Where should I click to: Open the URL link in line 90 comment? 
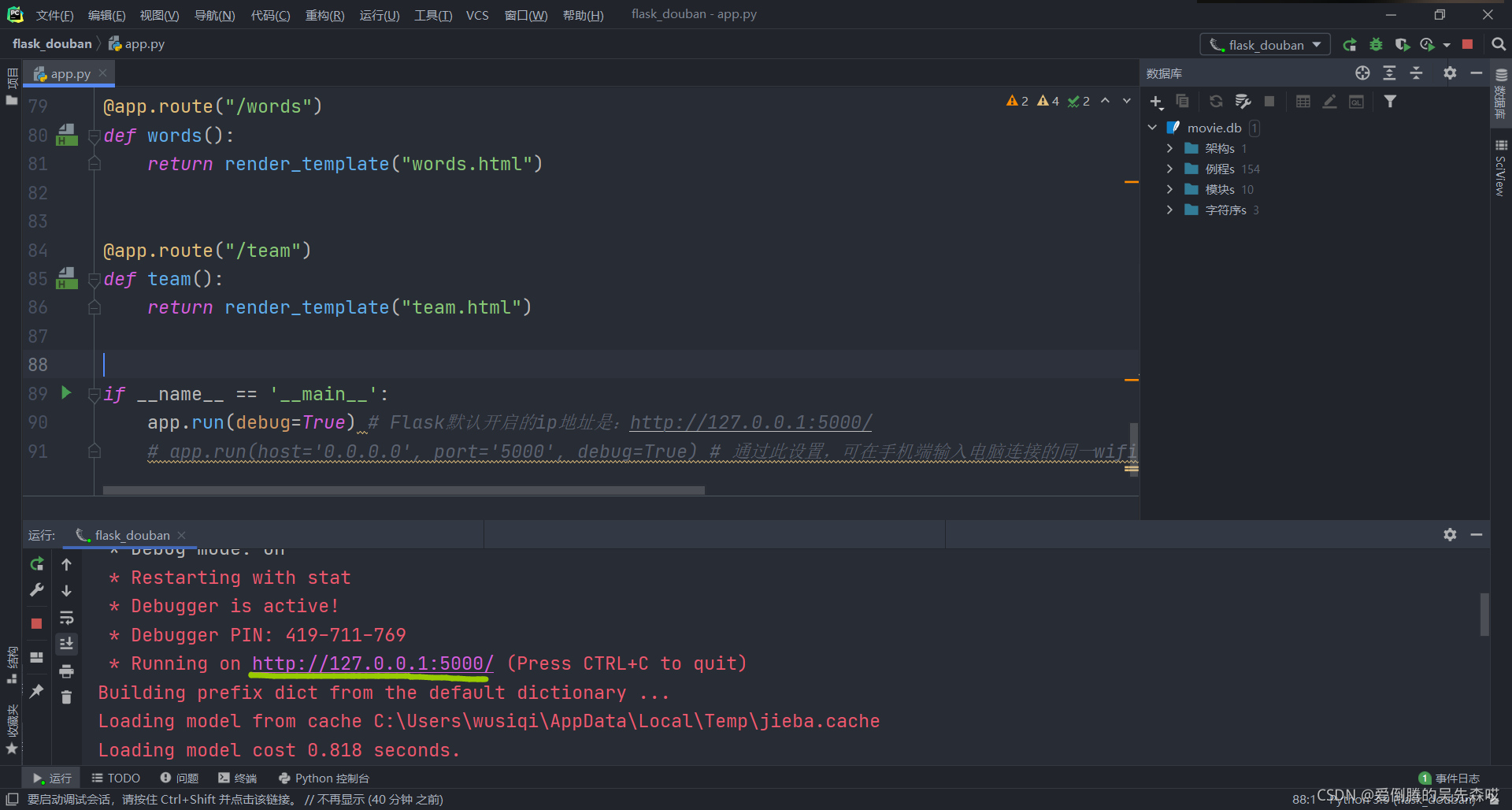(x=750, y=422)
